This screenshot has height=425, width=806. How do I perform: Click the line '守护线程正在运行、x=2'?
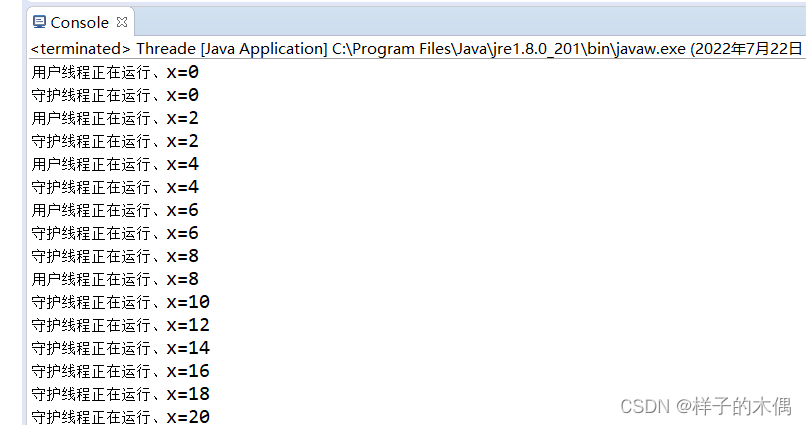coord(115,141)
